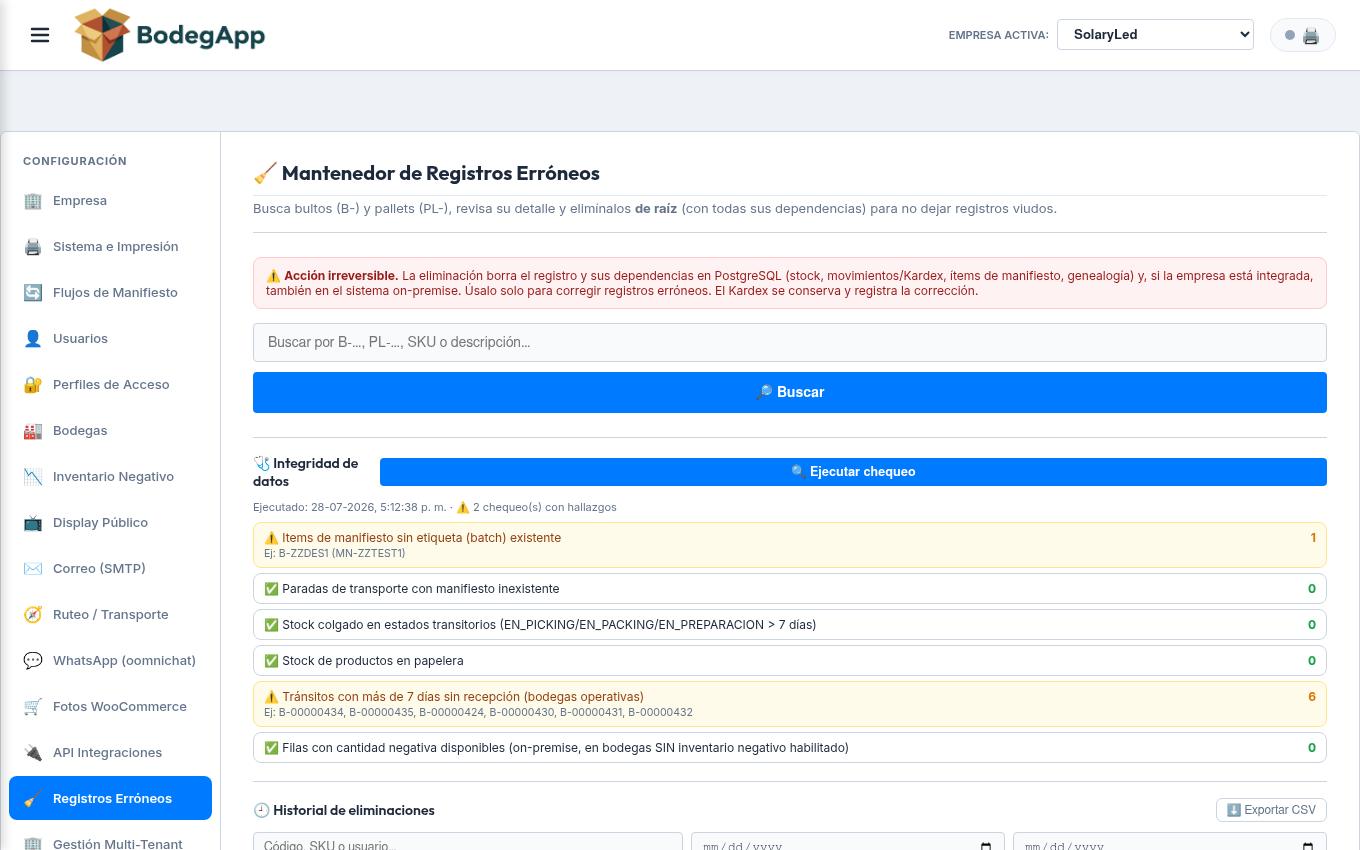Open Display Público settings
The width and height of the screenshot is (1360, 850).
point(110,523)
